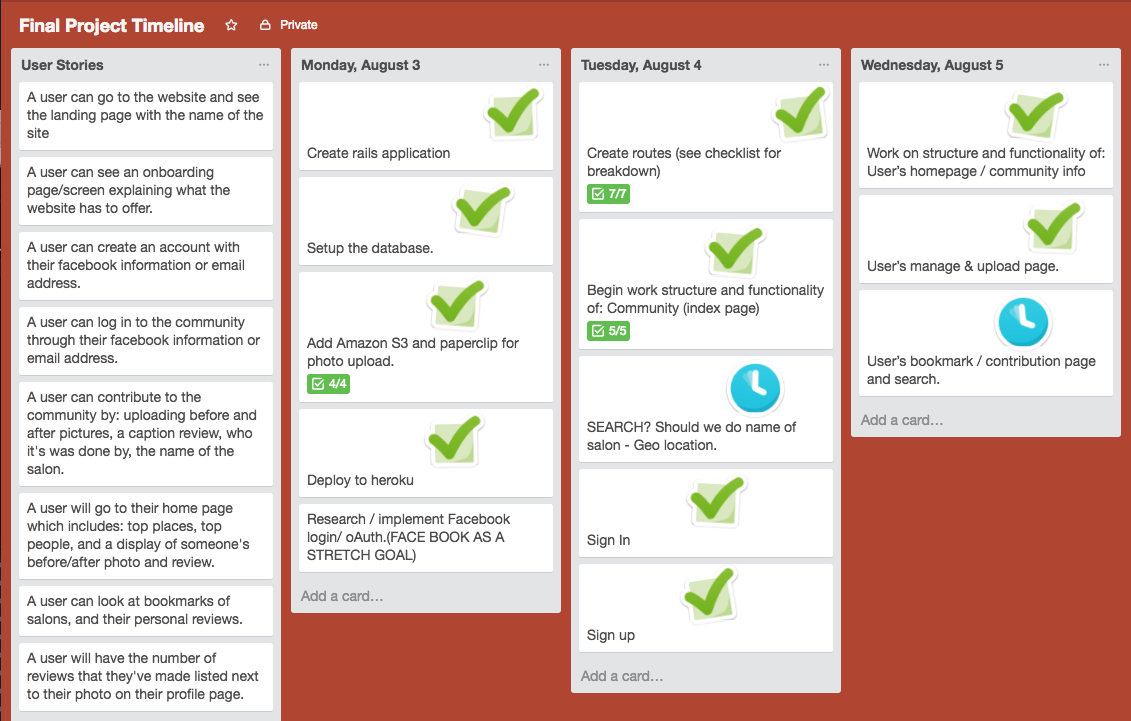The image size is (1131, 721).
Task: Click the checkmark sticker on Sign In card
Action: 716,501
